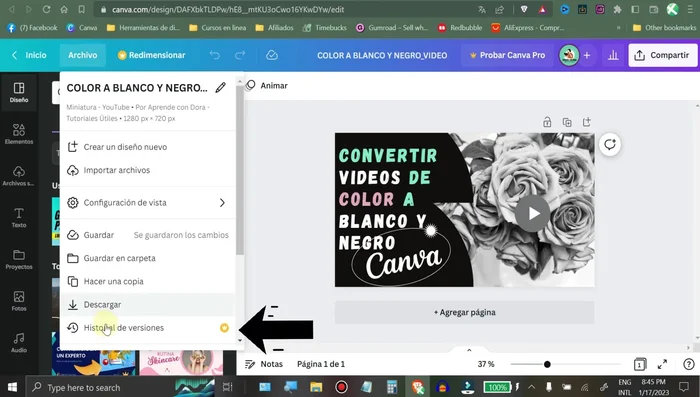700x397 pixels.
Task: Open the statistics bar chart icon
Action: coord(613,55)
